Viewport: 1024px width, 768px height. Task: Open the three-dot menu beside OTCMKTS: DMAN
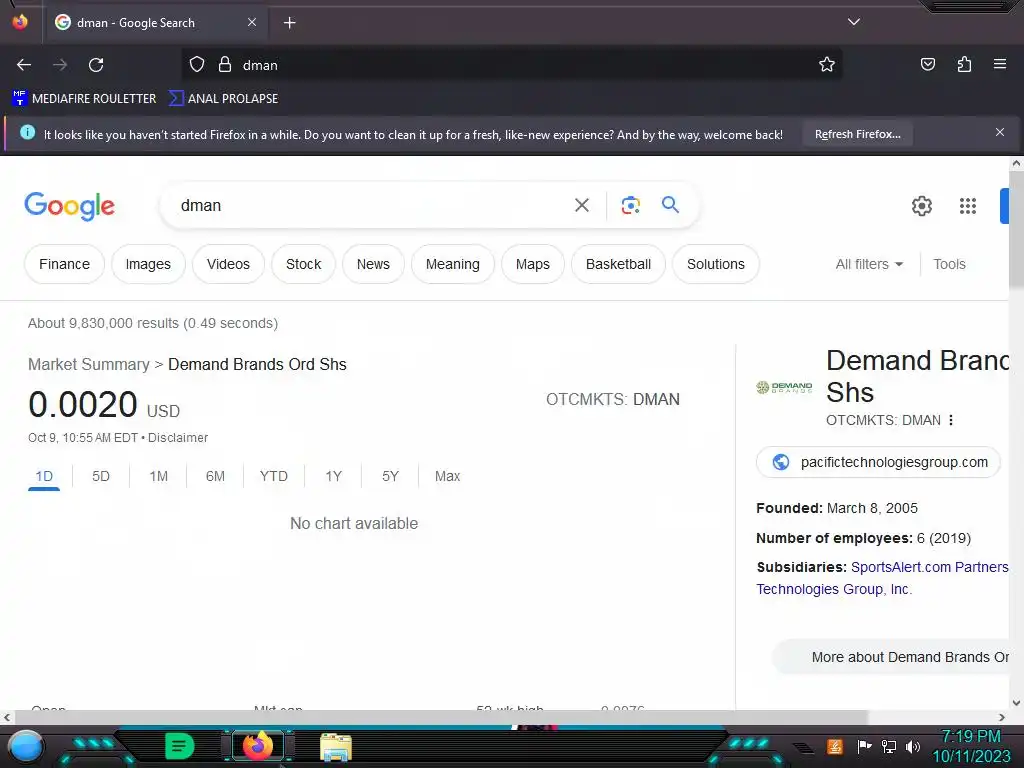(951, 420)
